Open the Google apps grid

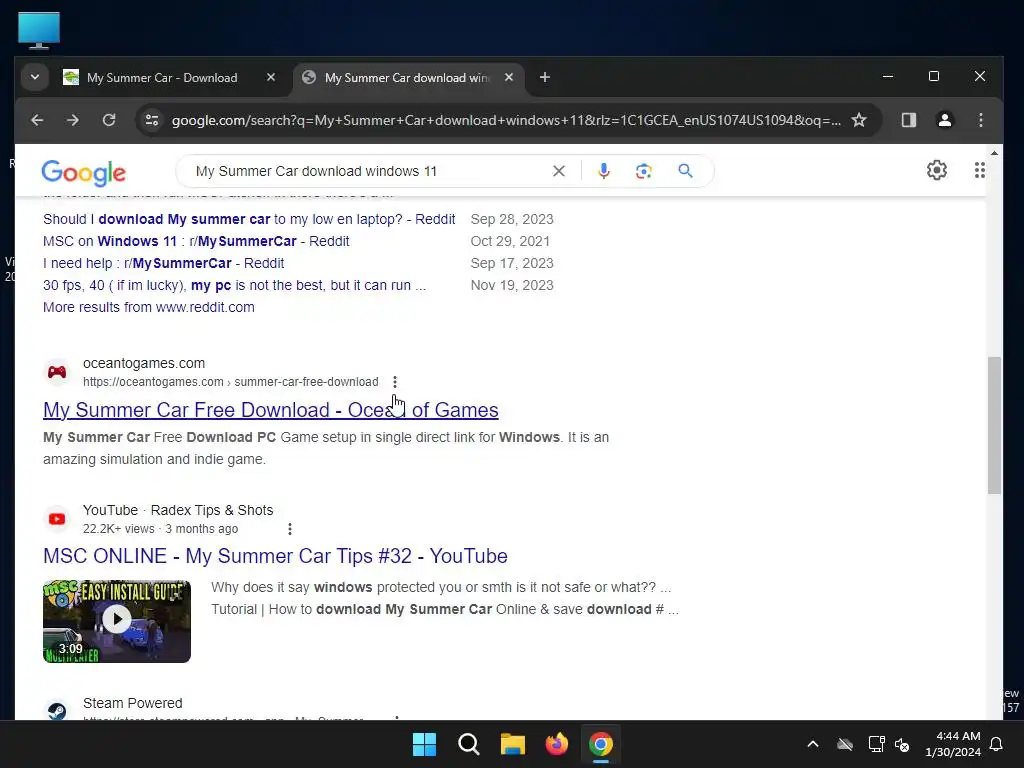click(980, 170)
